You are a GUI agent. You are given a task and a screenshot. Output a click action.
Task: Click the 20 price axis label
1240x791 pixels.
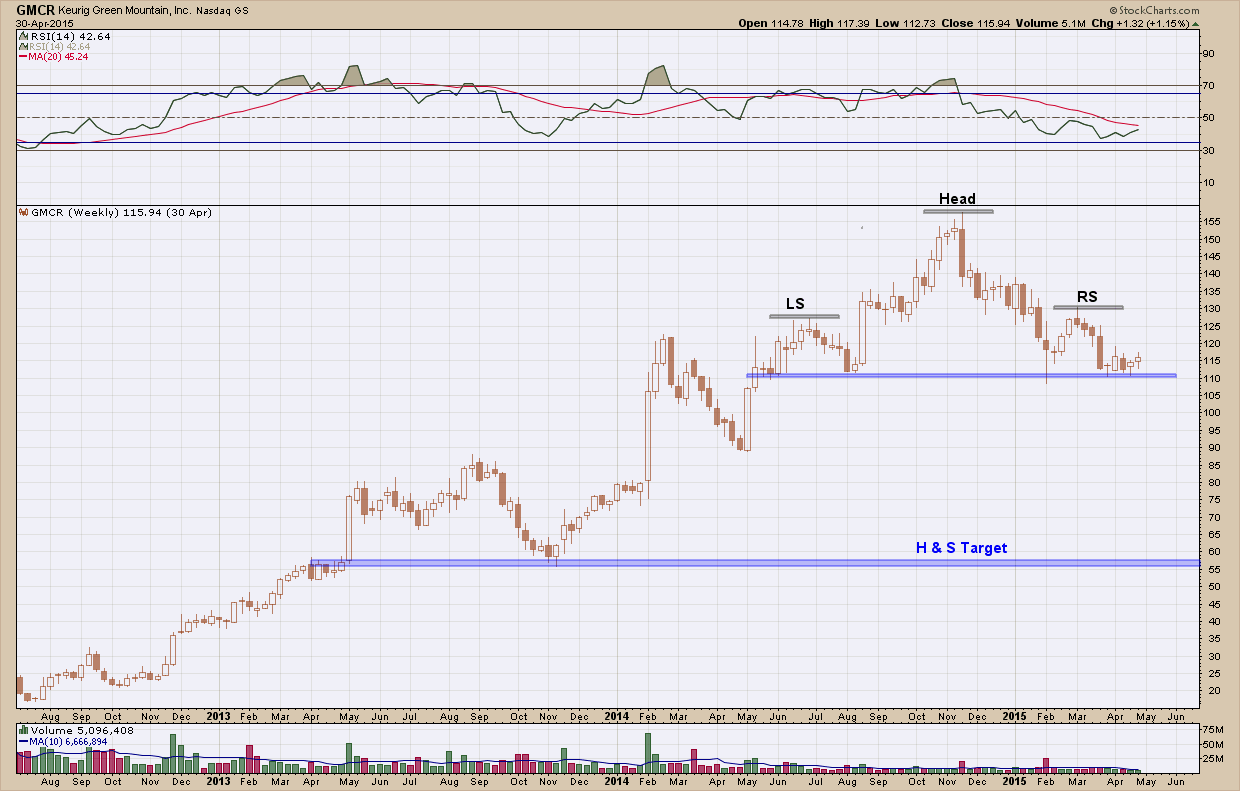coord(1211,690)
